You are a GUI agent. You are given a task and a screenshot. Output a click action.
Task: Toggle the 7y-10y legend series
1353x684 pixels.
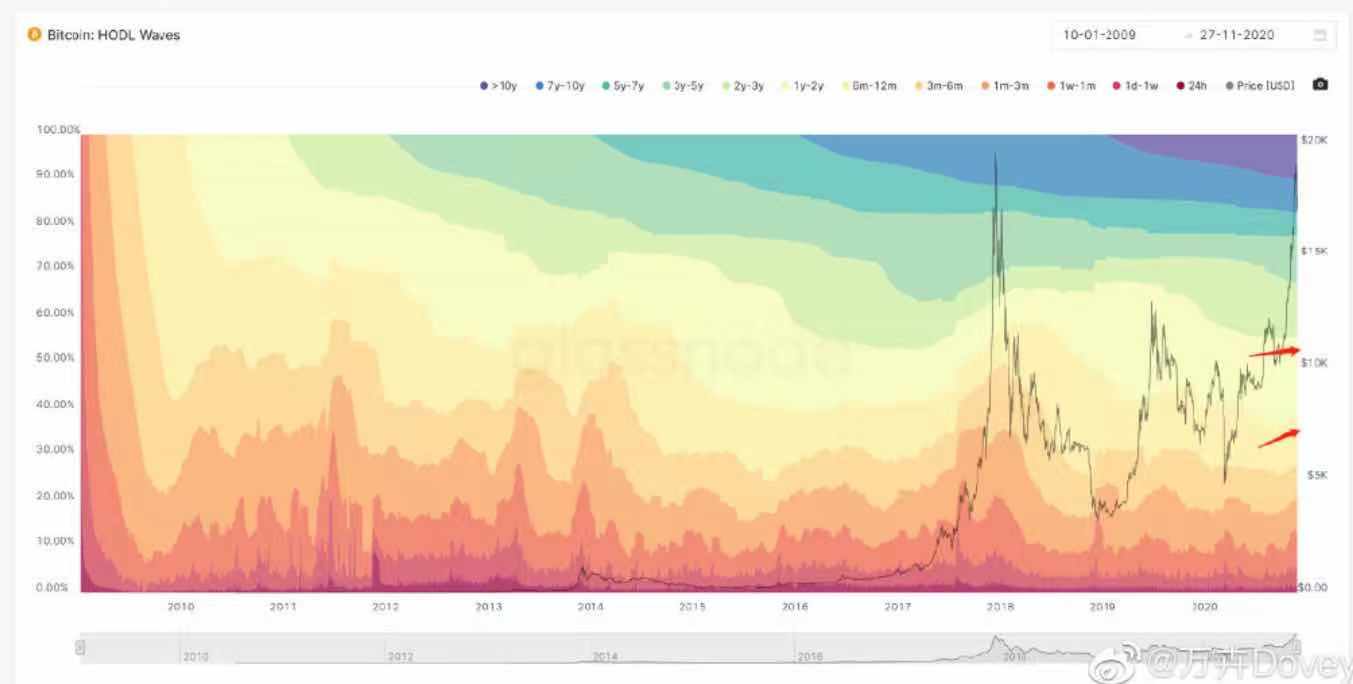(560, 86)
